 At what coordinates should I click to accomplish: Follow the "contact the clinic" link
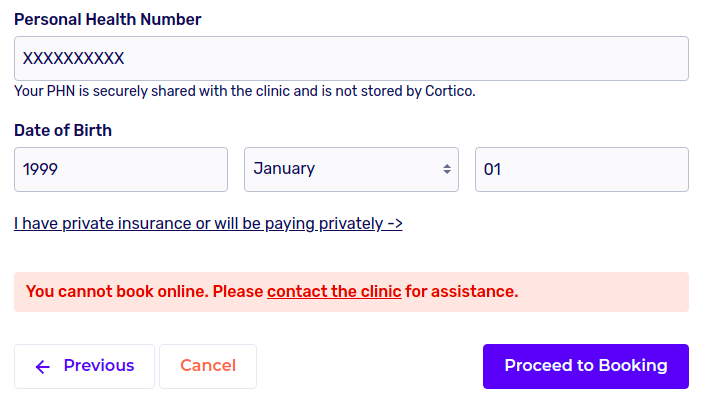pyautogui.click(x=334, y=292)
